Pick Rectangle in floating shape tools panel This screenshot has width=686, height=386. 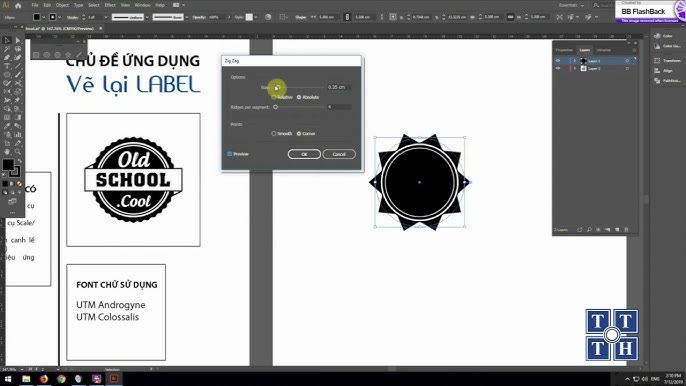point(36,55)
